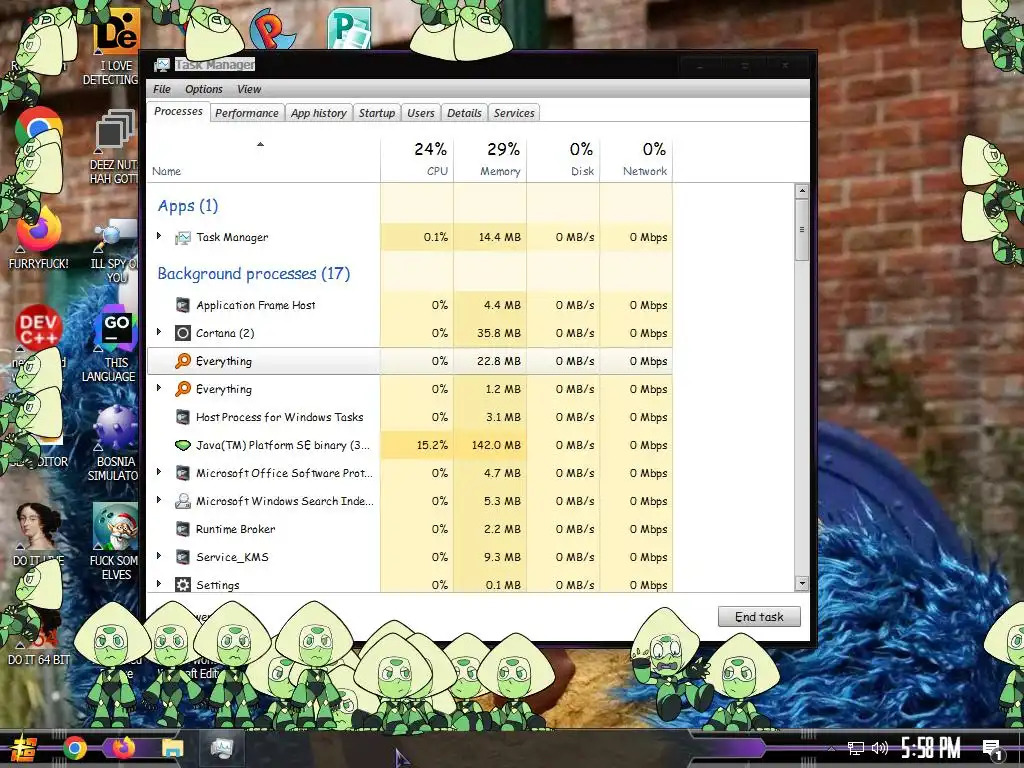Screen dimensions: 1024x768
Task: Click the Service_KMS process icon
Action: [x=183, y=557]
